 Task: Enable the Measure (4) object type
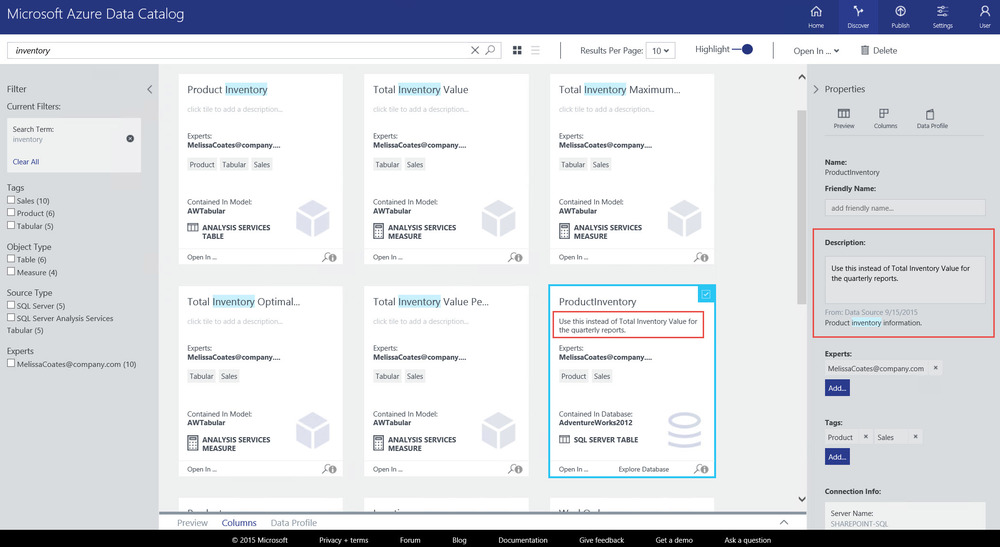pyautogui.click(x=11, y=272)
